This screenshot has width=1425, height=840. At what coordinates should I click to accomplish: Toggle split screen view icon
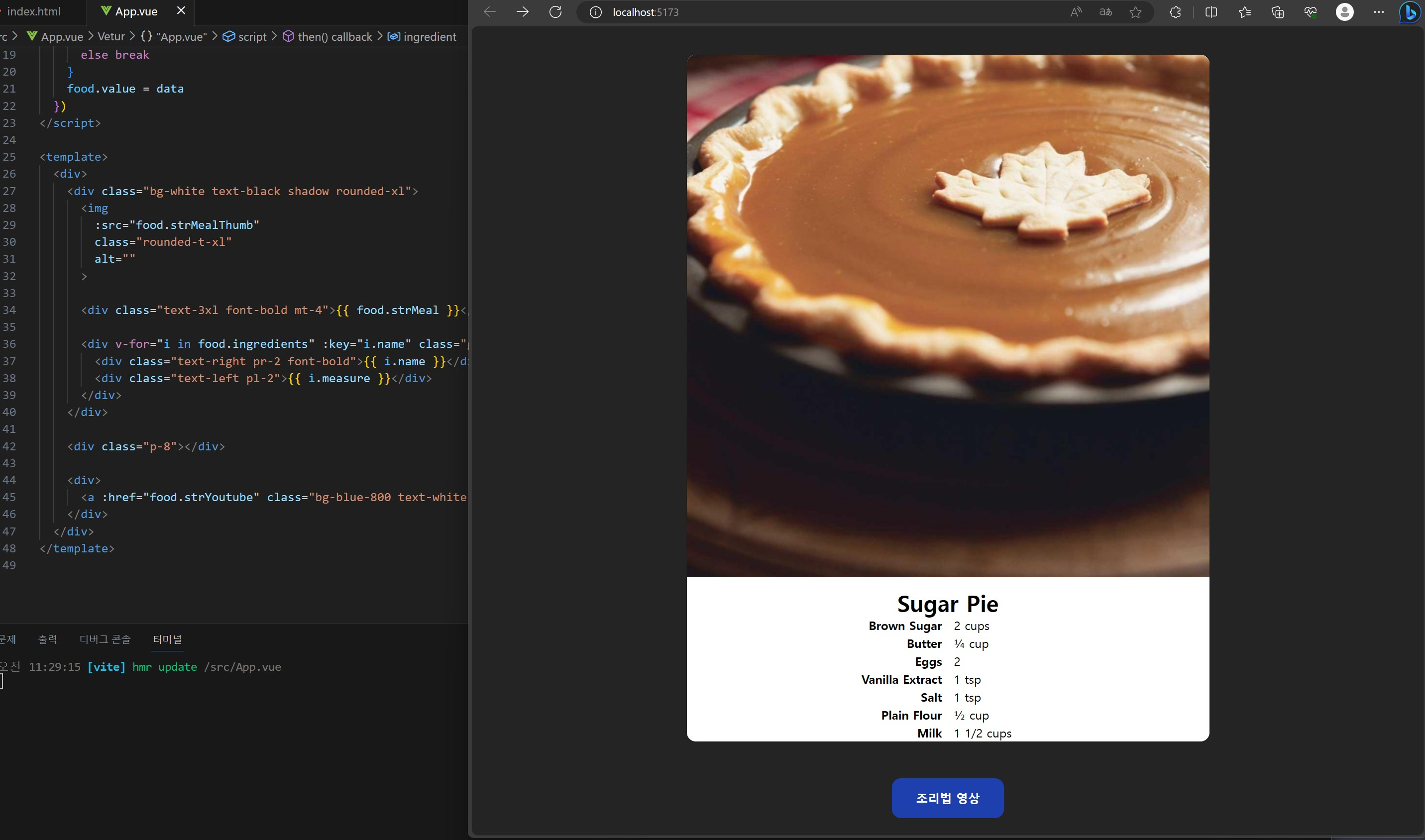1211,12
